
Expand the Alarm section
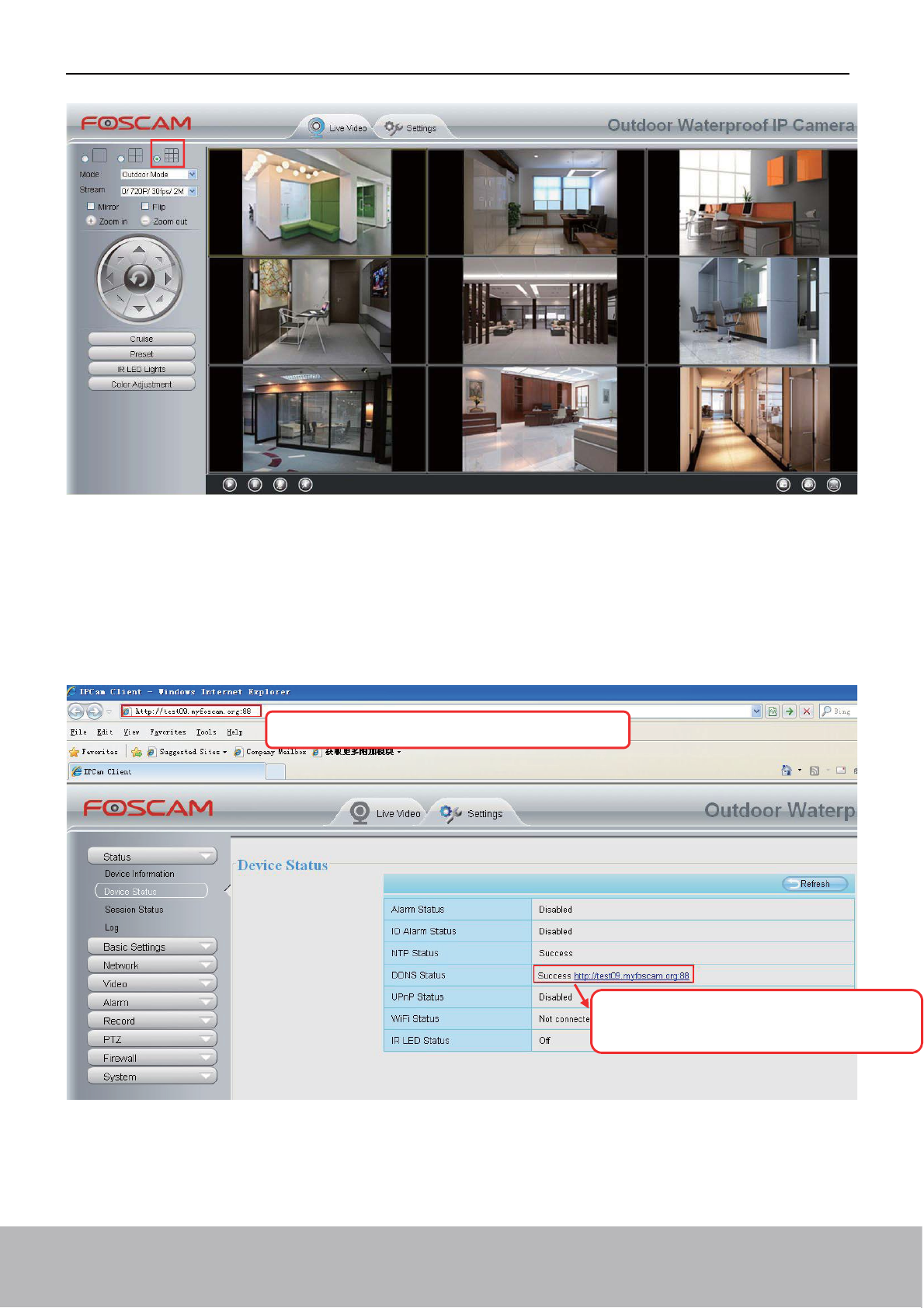point(152,1002)
